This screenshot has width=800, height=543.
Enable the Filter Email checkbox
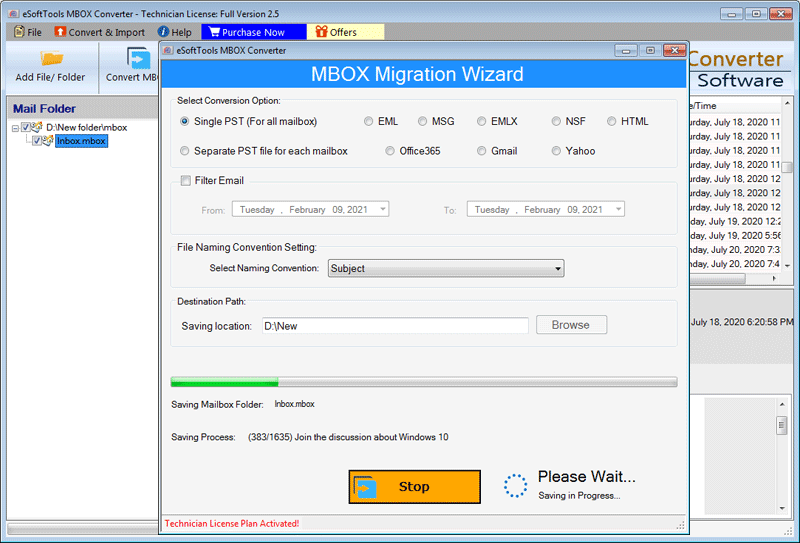(186, 181)
